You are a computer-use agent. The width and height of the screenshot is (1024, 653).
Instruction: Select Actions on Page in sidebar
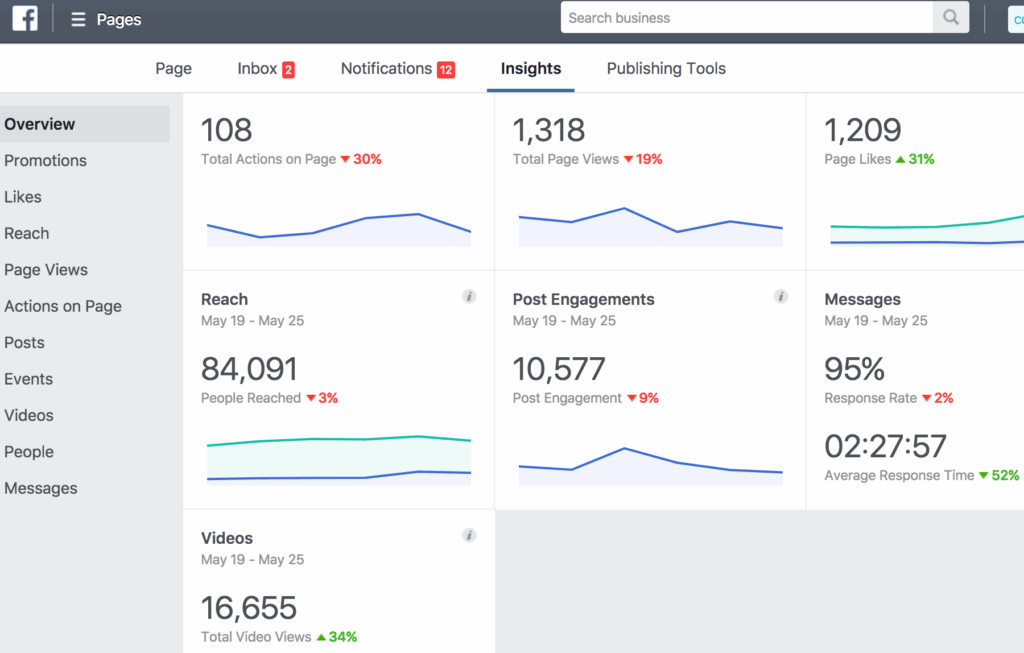(x=62, y=306)
